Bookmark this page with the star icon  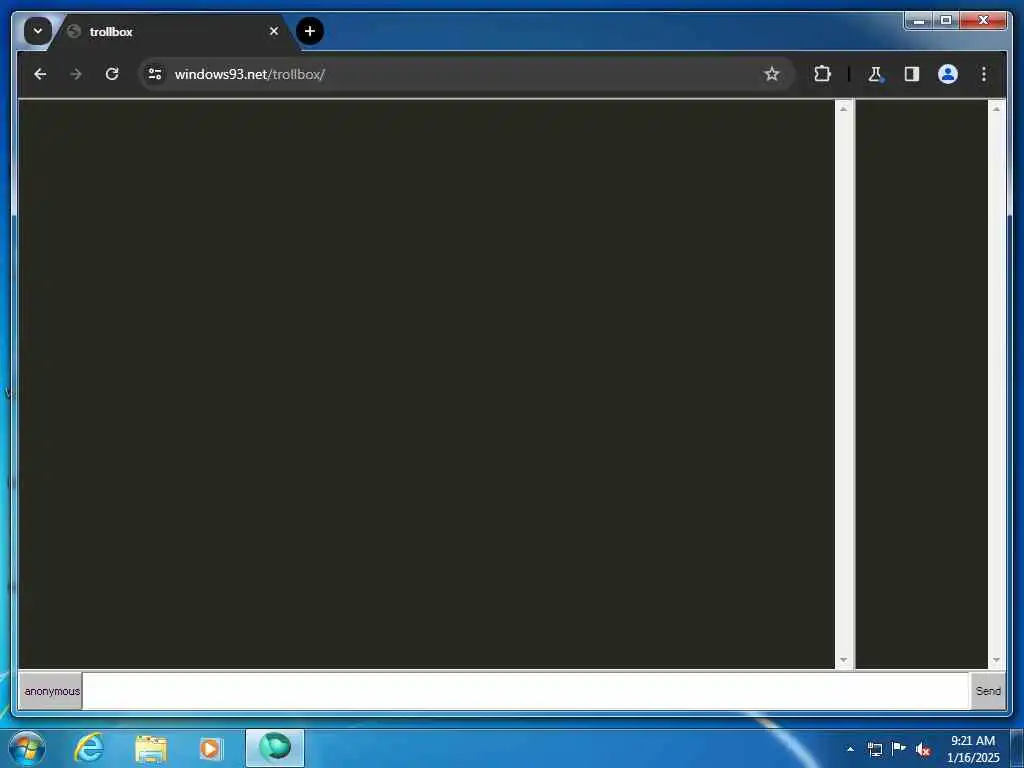(771, 74)
